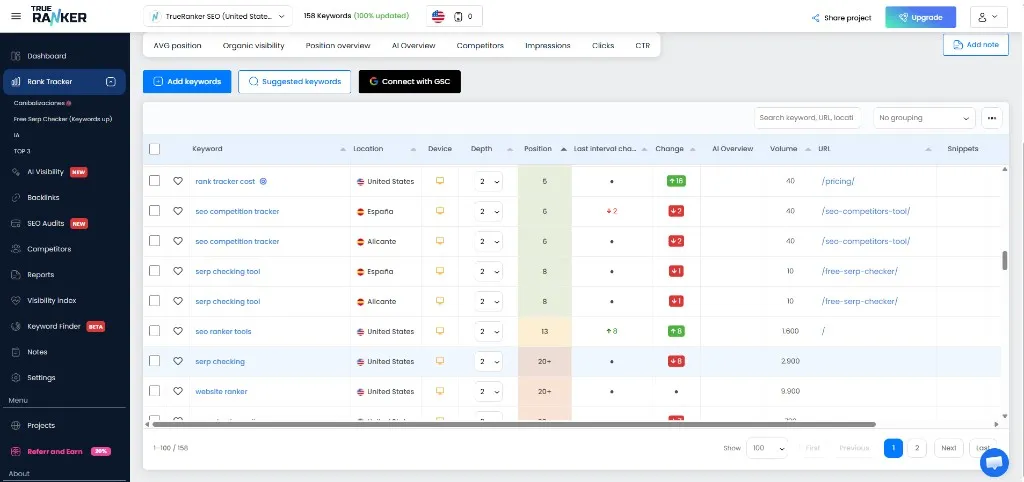Open the hamburger menu icon
Screen dimensions: 1024x482
point(16,16)
